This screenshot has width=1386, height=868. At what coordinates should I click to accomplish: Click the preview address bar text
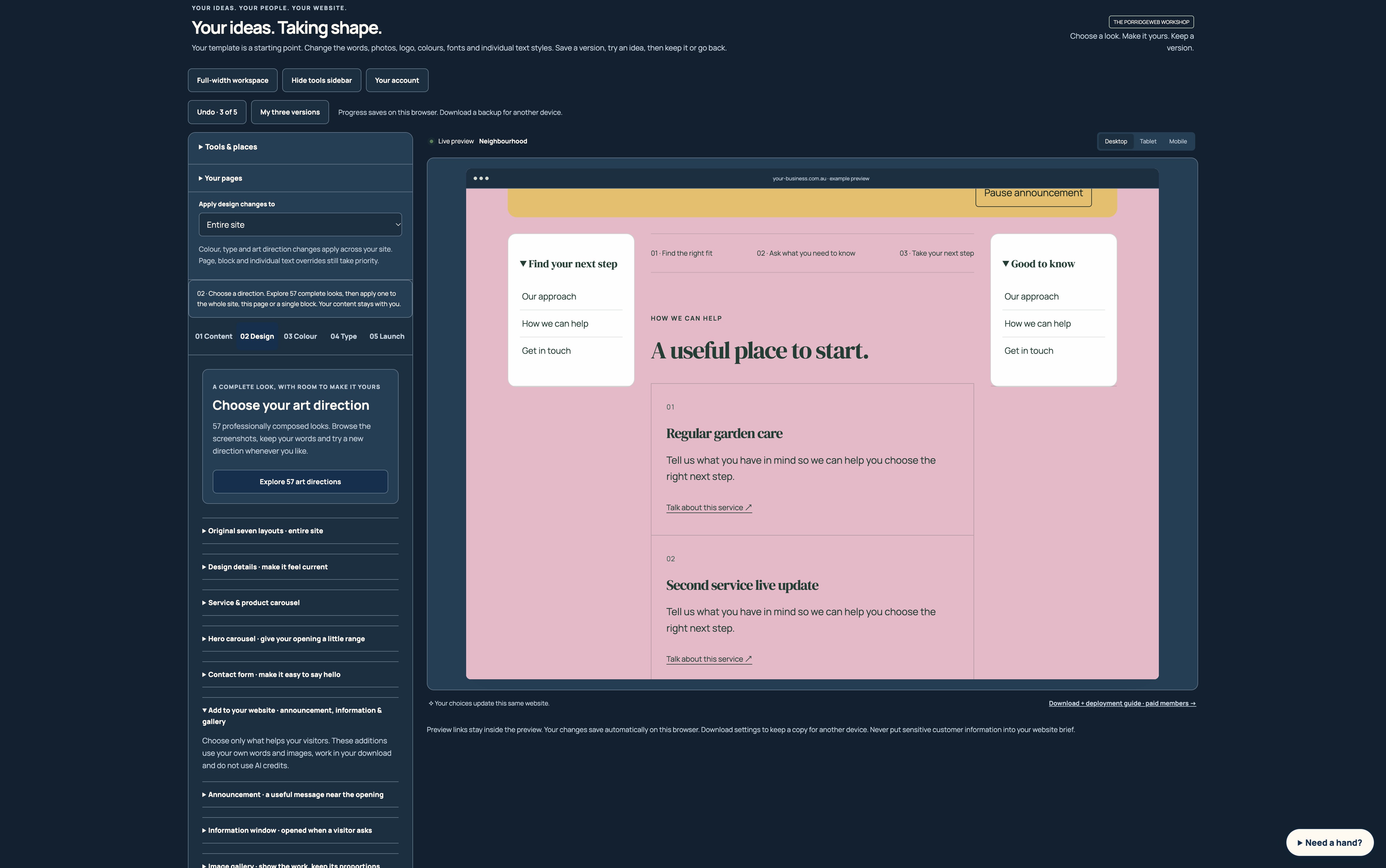(x=821, y=179)
